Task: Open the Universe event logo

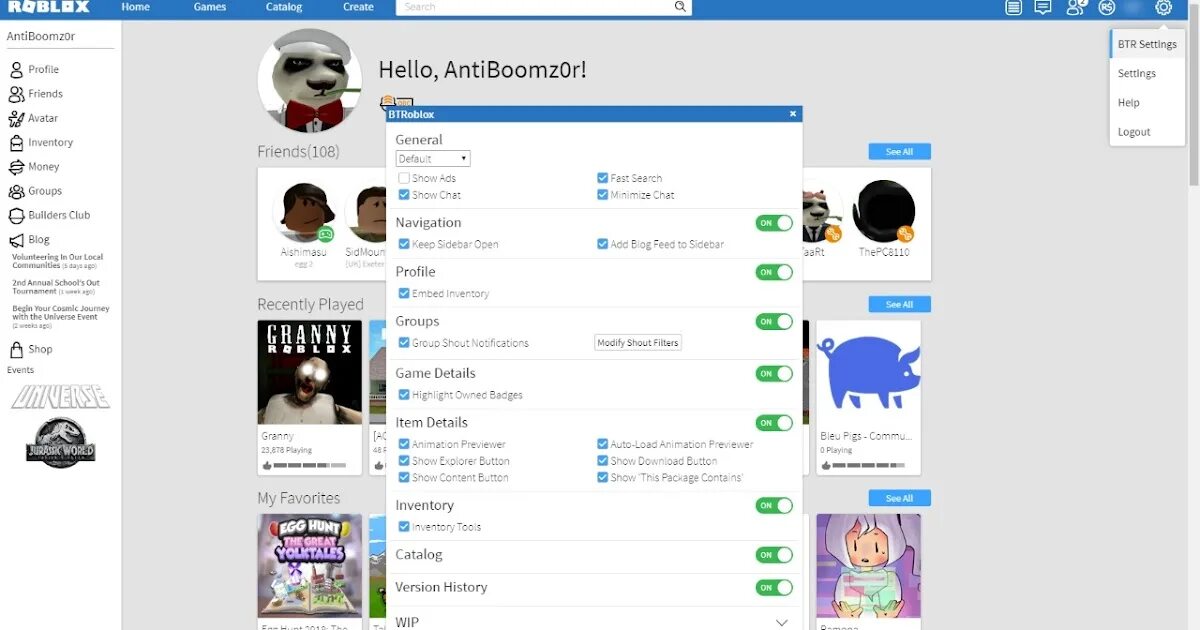Action: (x=61, y=396)
